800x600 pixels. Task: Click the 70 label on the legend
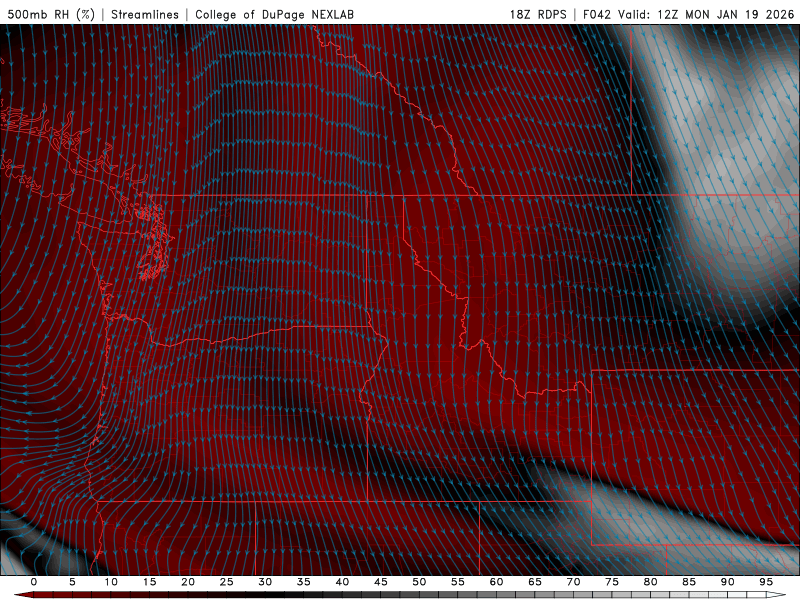point(573,582)
